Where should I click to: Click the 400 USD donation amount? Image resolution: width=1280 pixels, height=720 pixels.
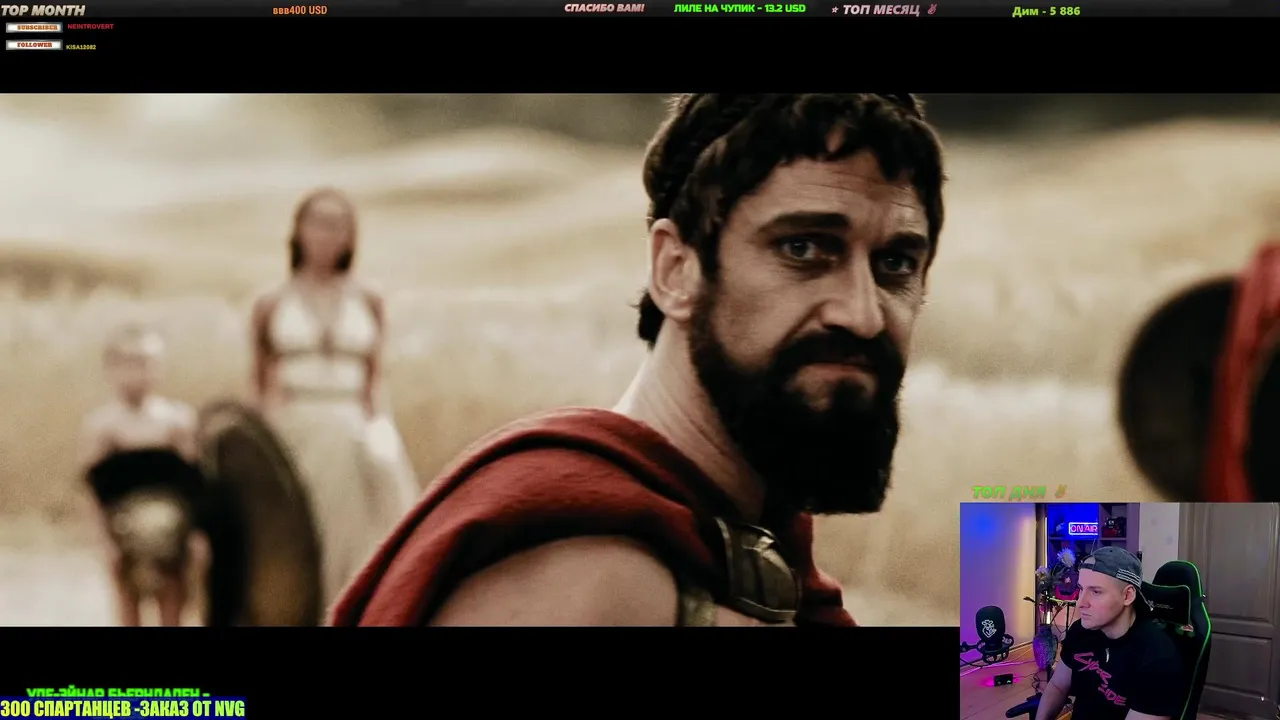pyautogui.click(x=300, y=10)
